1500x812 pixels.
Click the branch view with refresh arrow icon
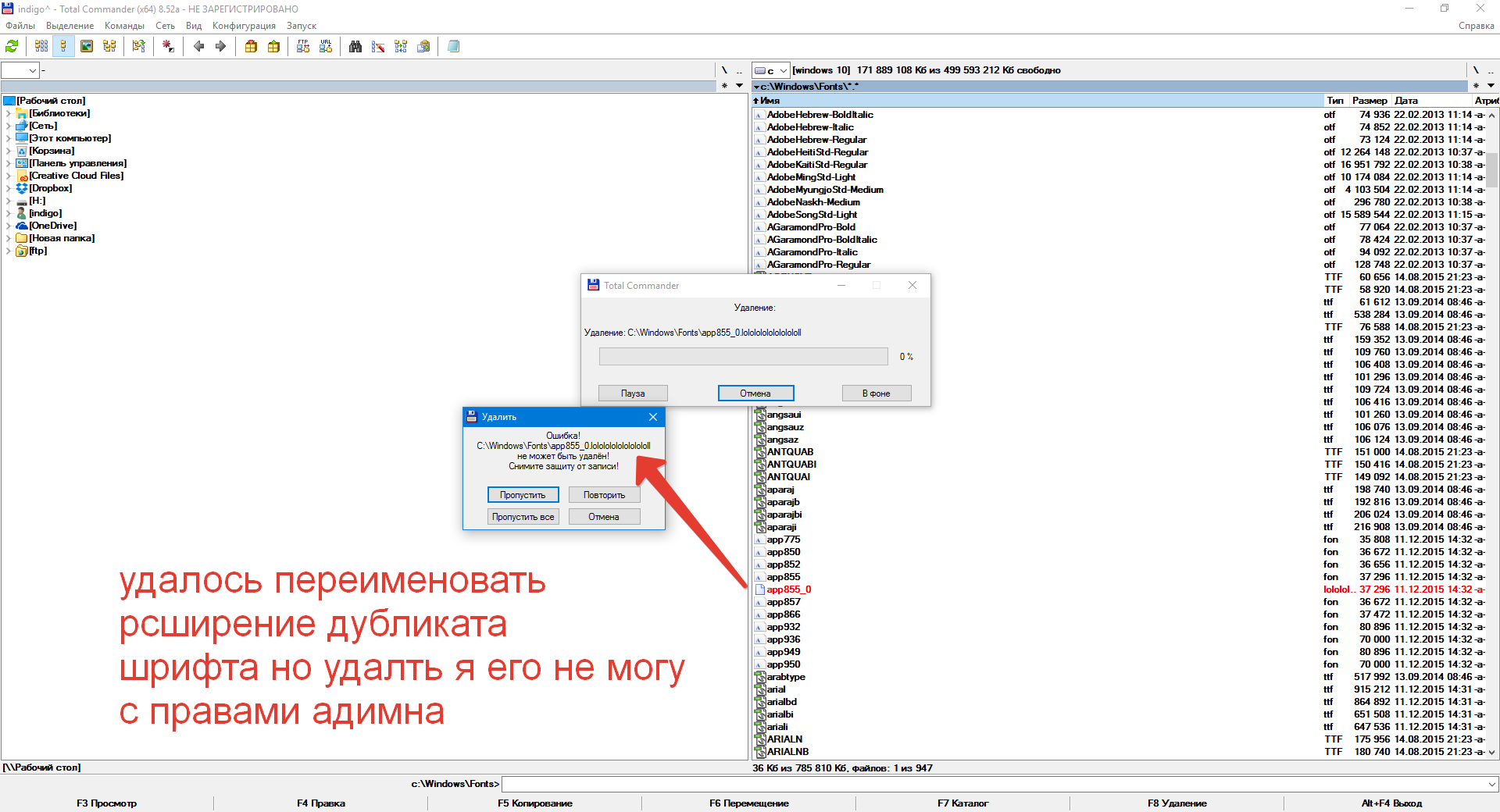click(x=139, y=47)
